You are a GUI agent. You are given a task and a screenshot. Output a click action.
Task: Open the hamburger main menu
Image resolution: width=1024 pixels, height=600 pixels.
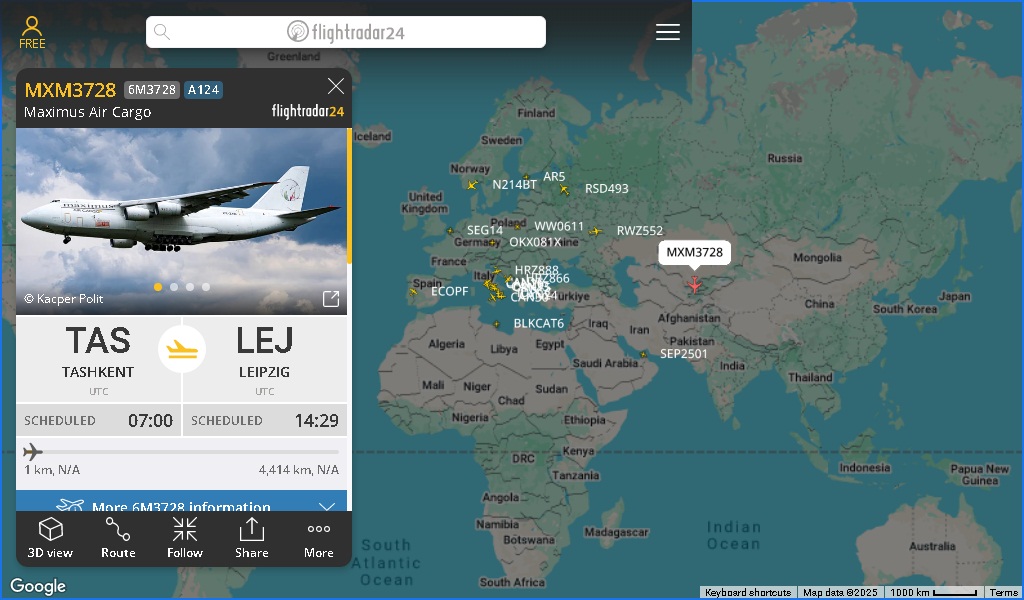tap(667, 32)
